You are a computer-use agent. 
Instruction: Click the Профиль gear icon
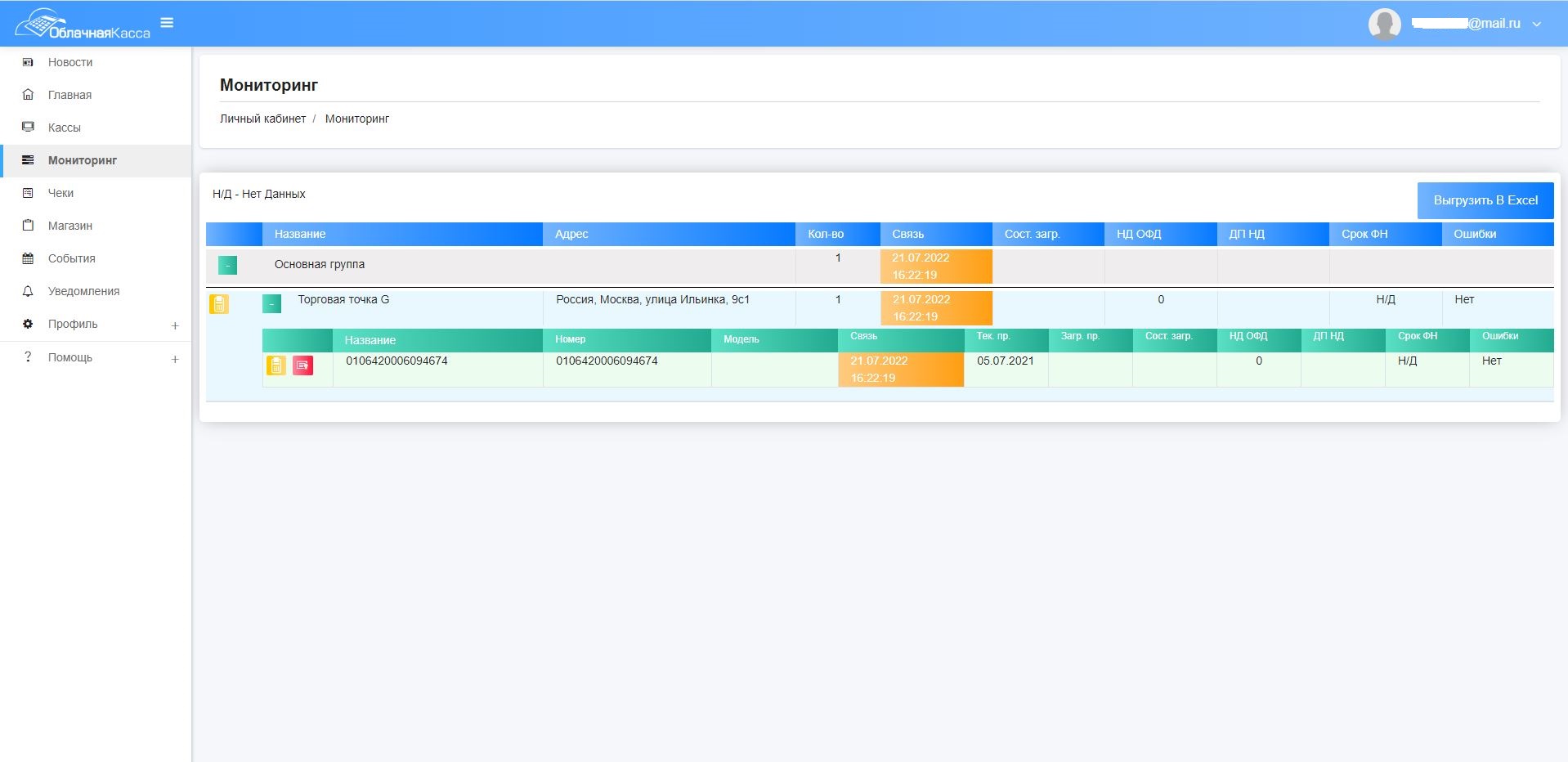click(28, 324)
